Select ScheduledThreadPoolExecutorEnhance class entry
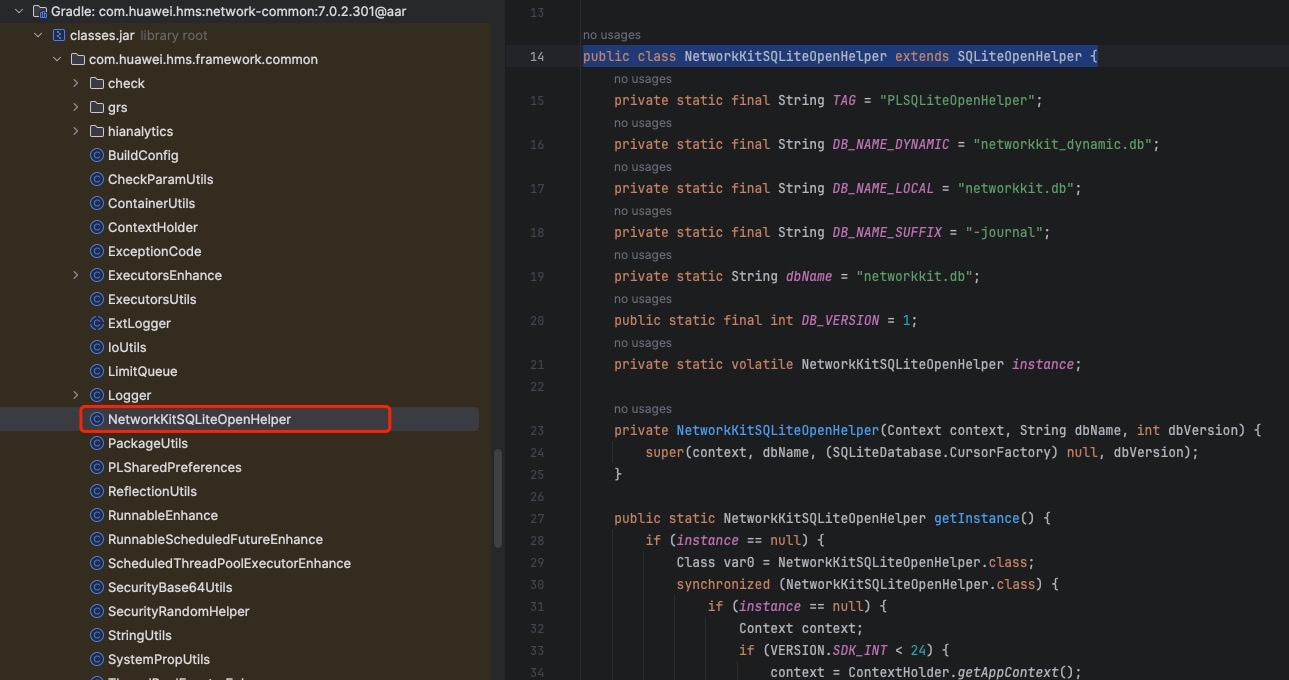 (x=229, y=563)
